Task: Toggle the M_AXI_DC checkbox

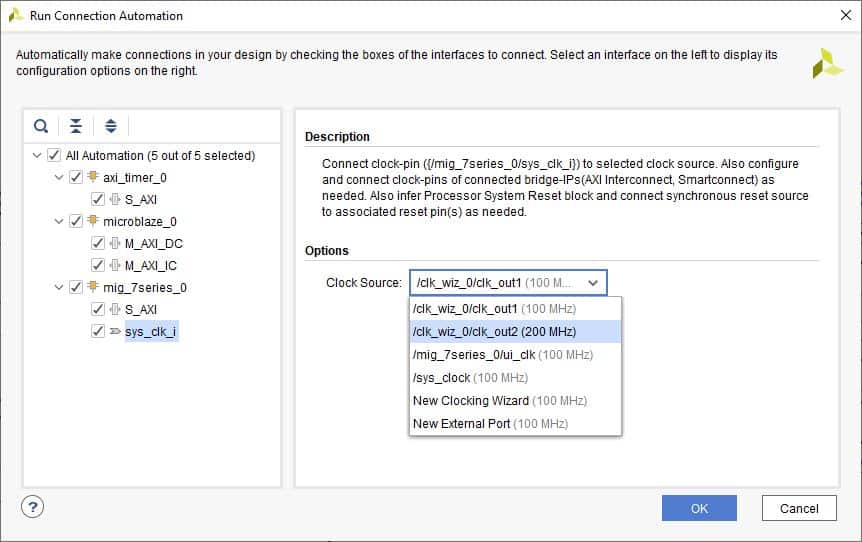Action: tap(97, 243)
